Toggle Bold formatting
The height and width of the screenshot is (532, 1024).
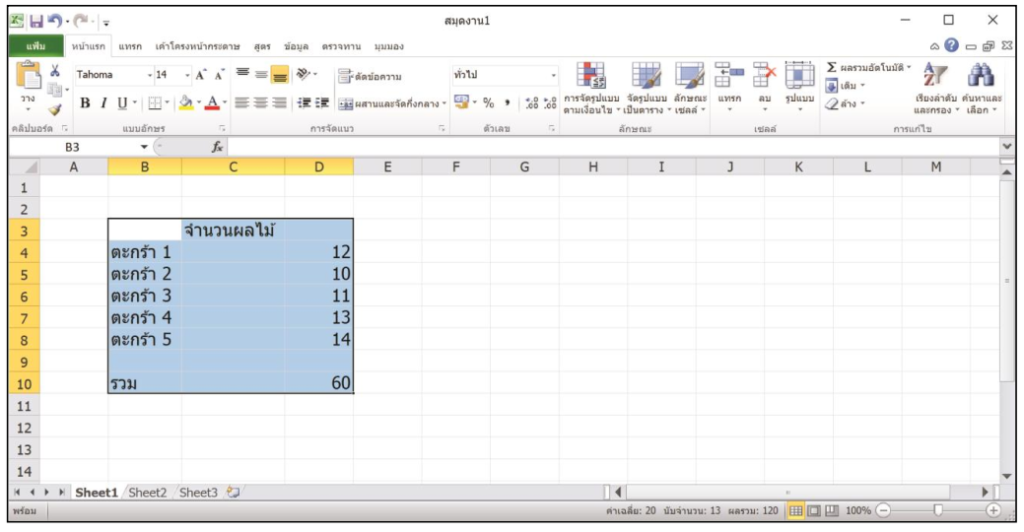86,102
